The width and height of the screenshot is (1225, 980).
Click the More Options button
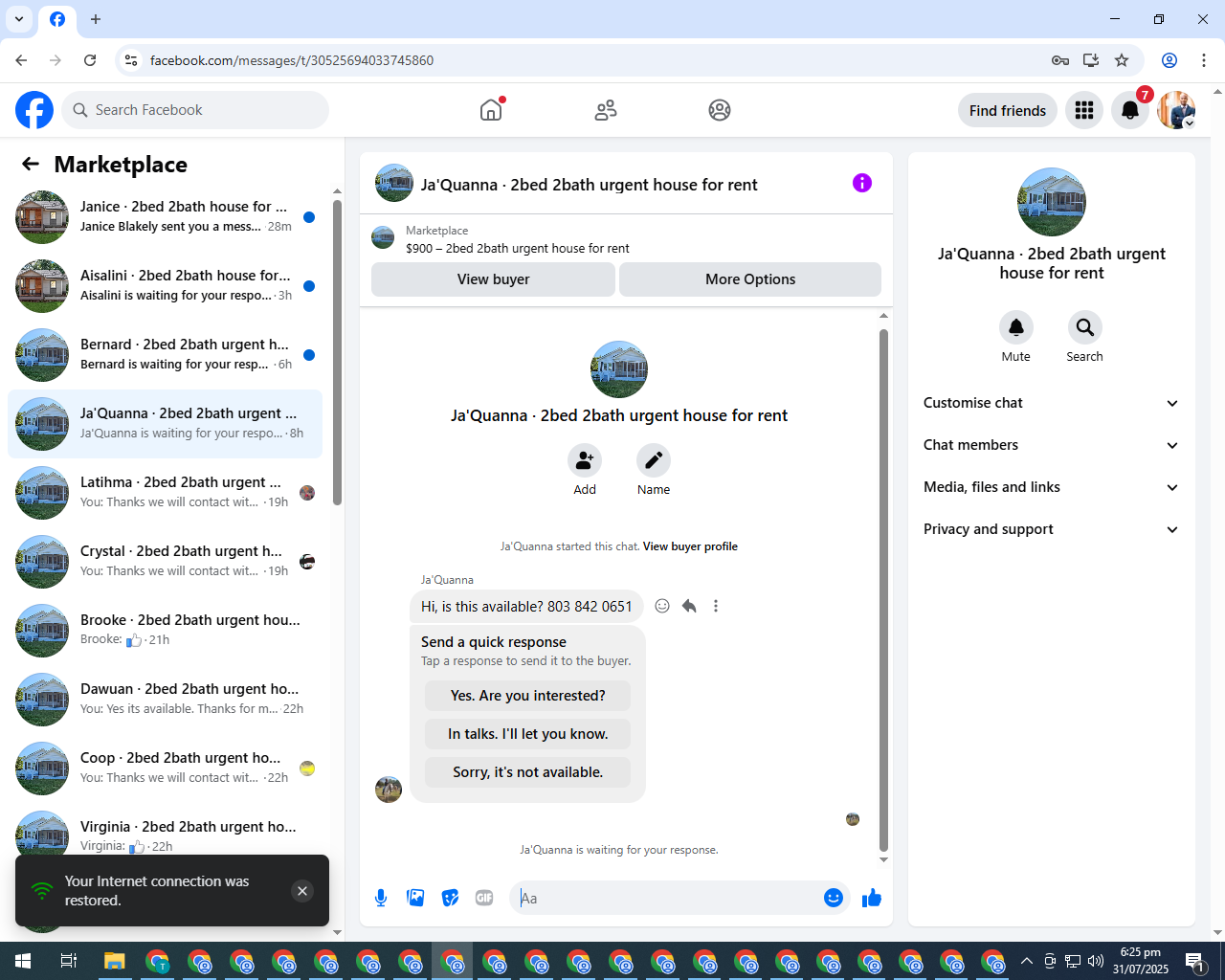[x=750, y=279]
